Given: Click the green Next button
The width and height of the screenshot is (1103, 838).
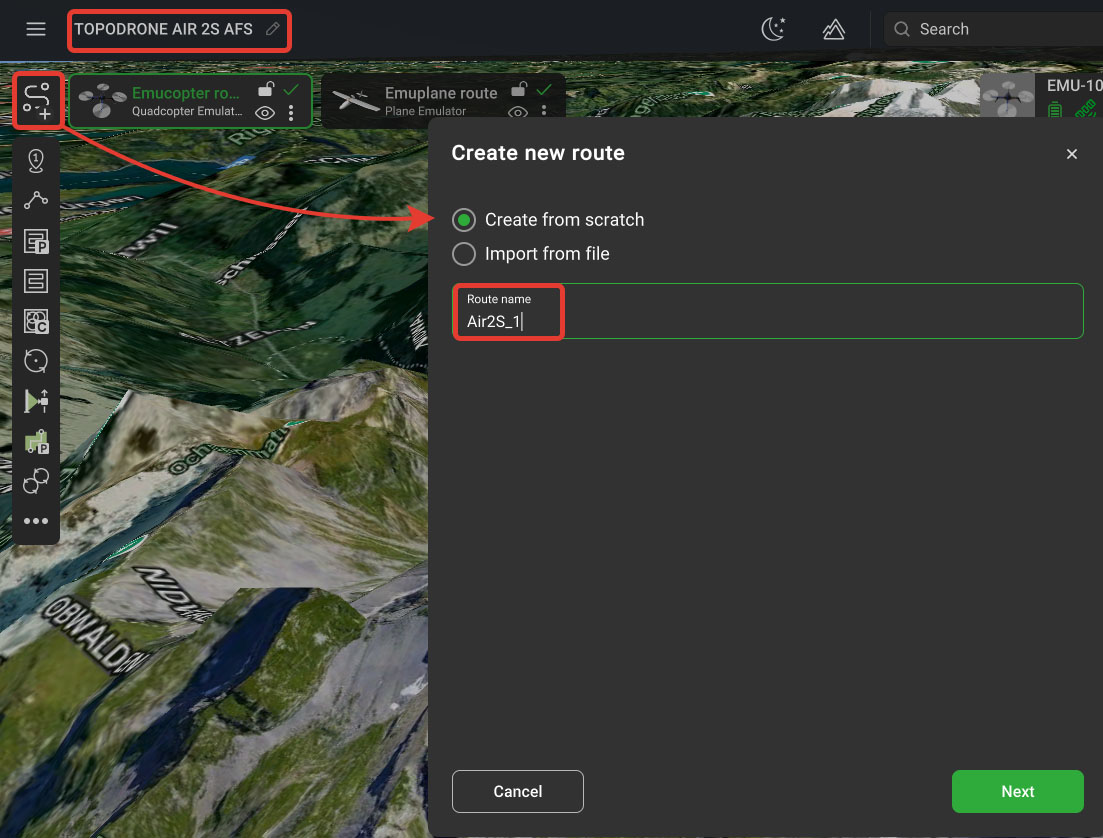Looking at the screenshot, I should pos(1017,792).
